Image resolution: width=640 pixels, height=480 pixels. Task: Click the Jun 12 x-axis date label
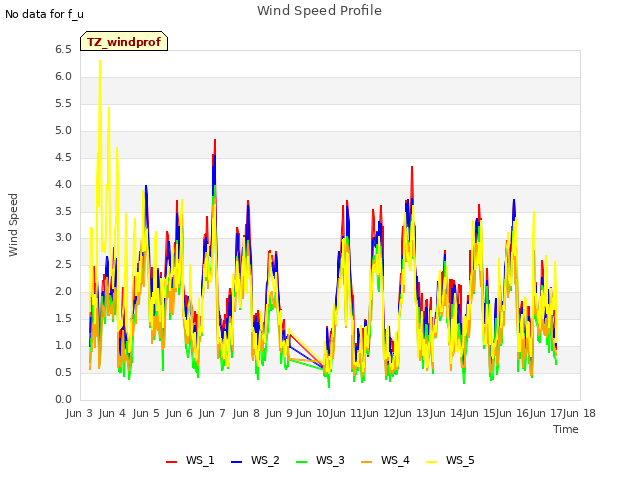(x=379, y=413)
